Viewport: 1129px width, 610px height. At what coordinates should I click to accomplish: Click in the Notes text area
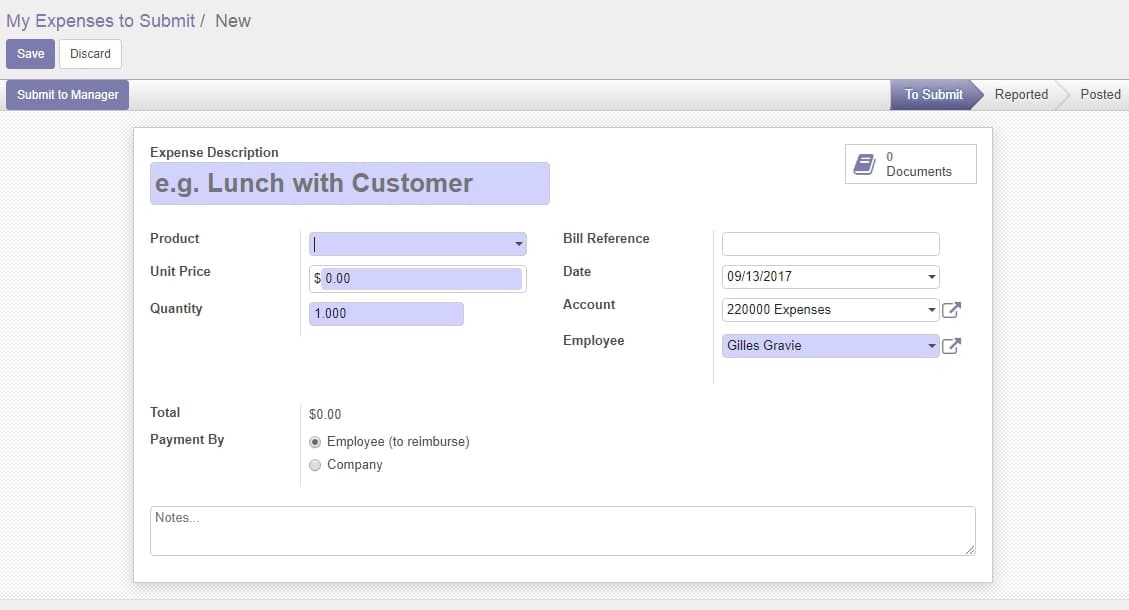click(x=563, y=531)
